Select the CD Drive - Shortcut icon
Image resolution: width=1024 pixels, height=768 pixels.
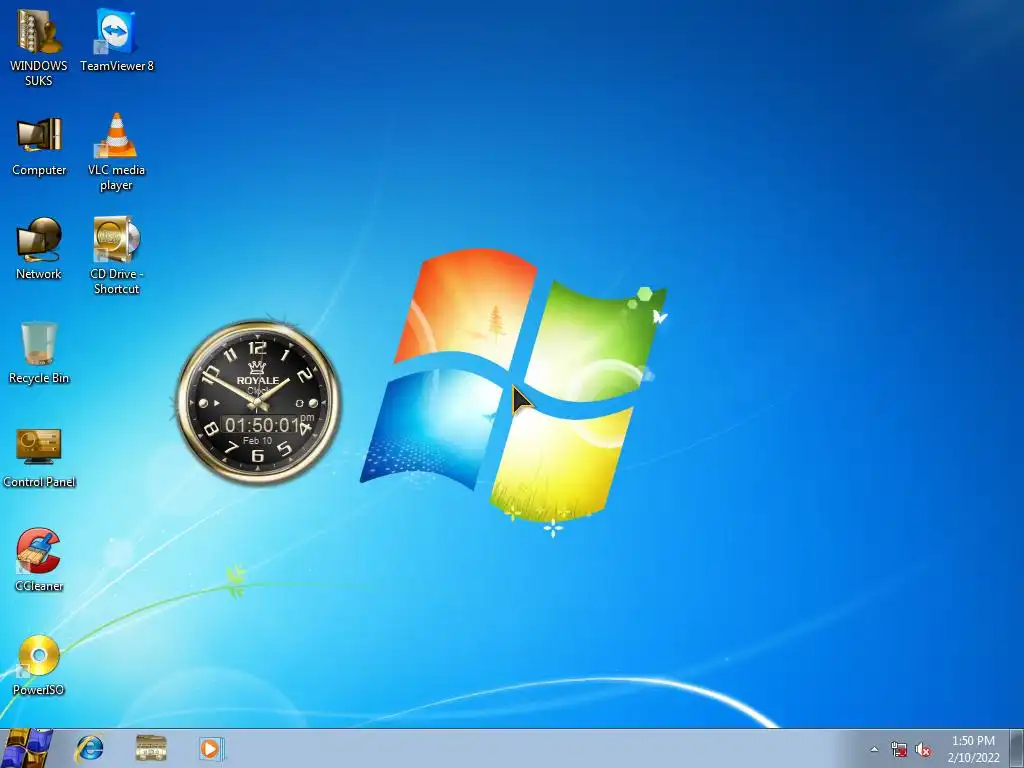click(x=116, y=255)
